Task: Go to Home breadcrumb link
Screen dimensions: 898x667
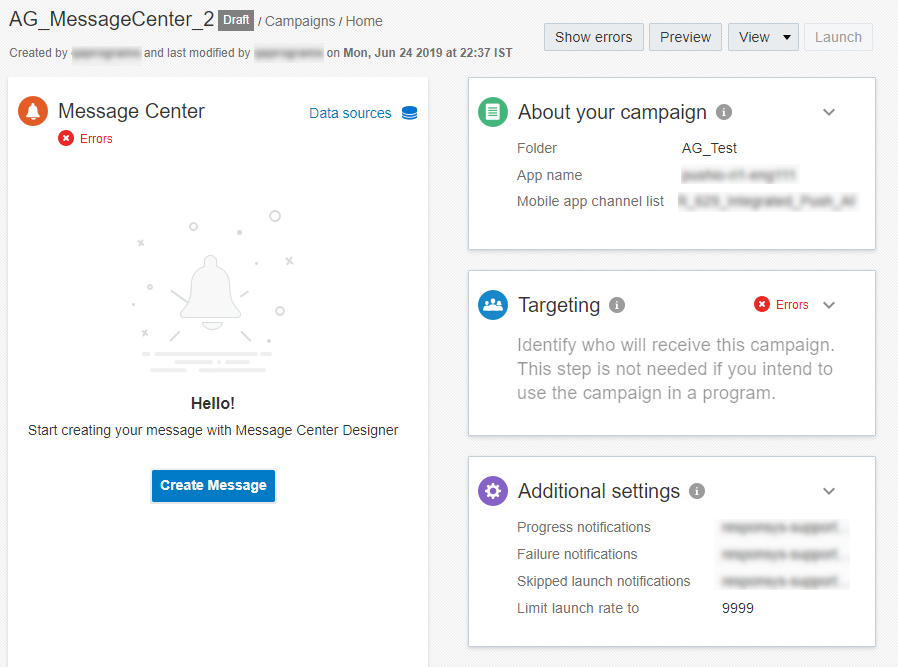Action: 364,21
